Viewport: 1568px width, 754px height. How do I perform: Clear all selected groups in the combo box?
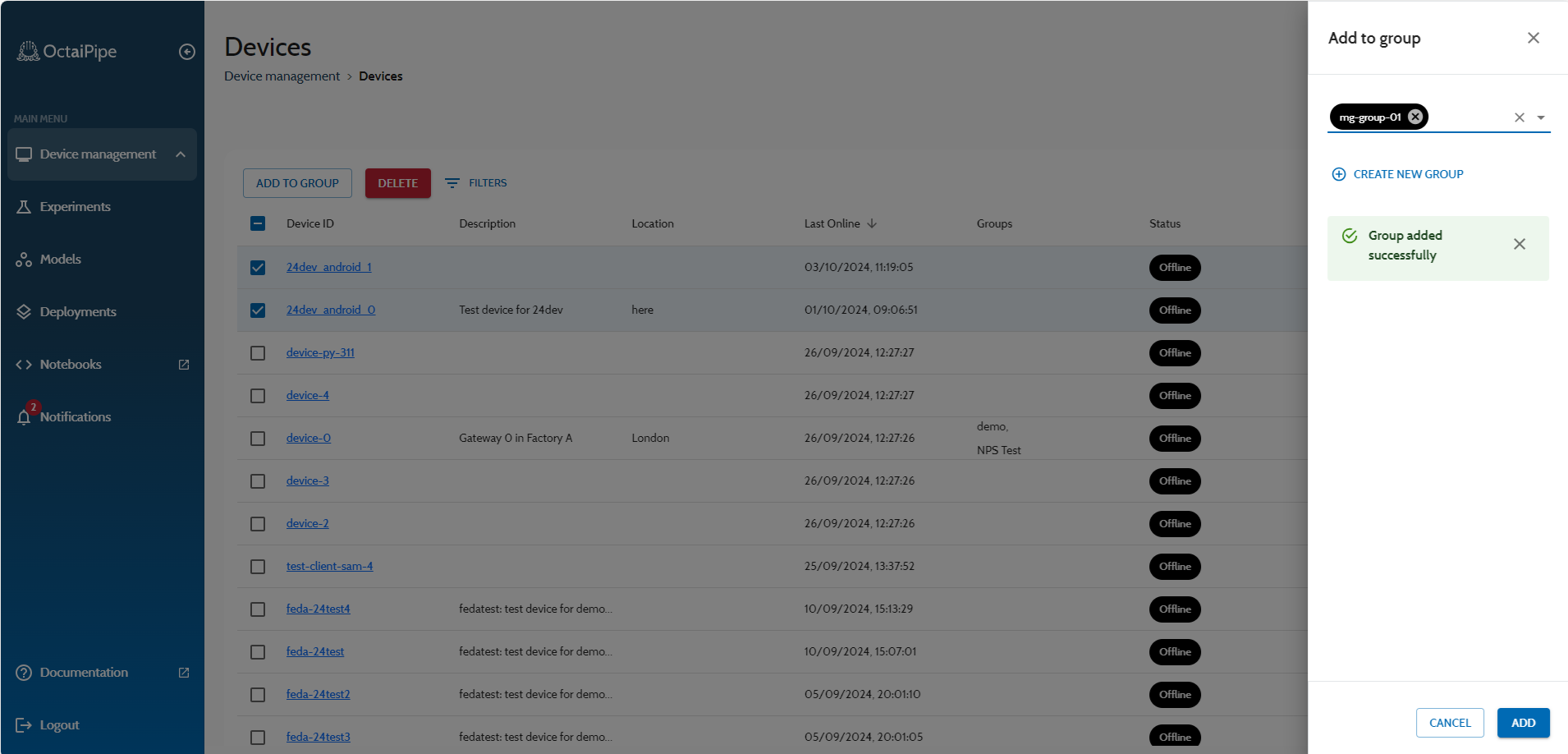(1520, 117)
